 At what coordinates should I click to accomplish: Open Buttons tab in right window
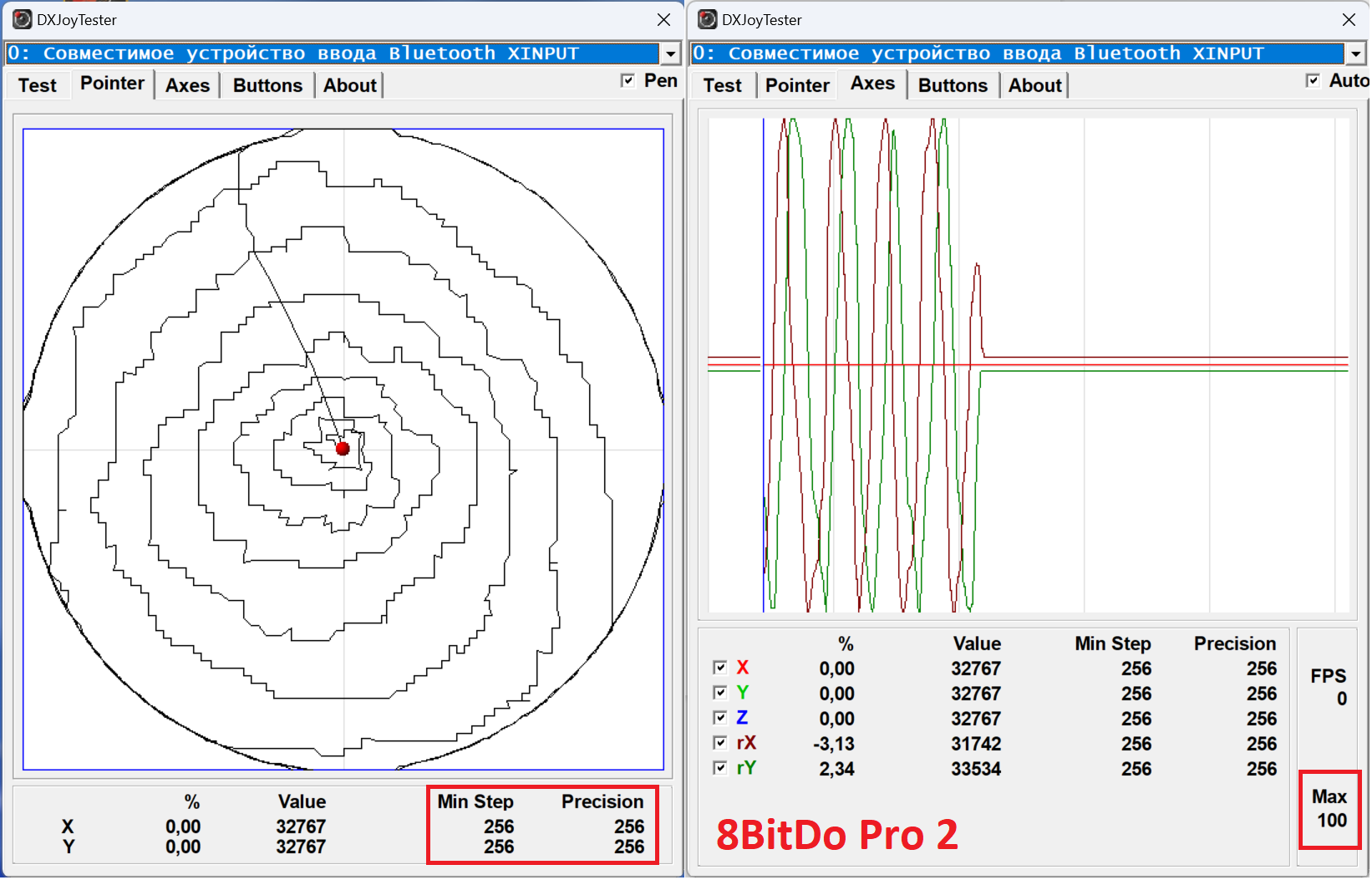tap(953, 85)
